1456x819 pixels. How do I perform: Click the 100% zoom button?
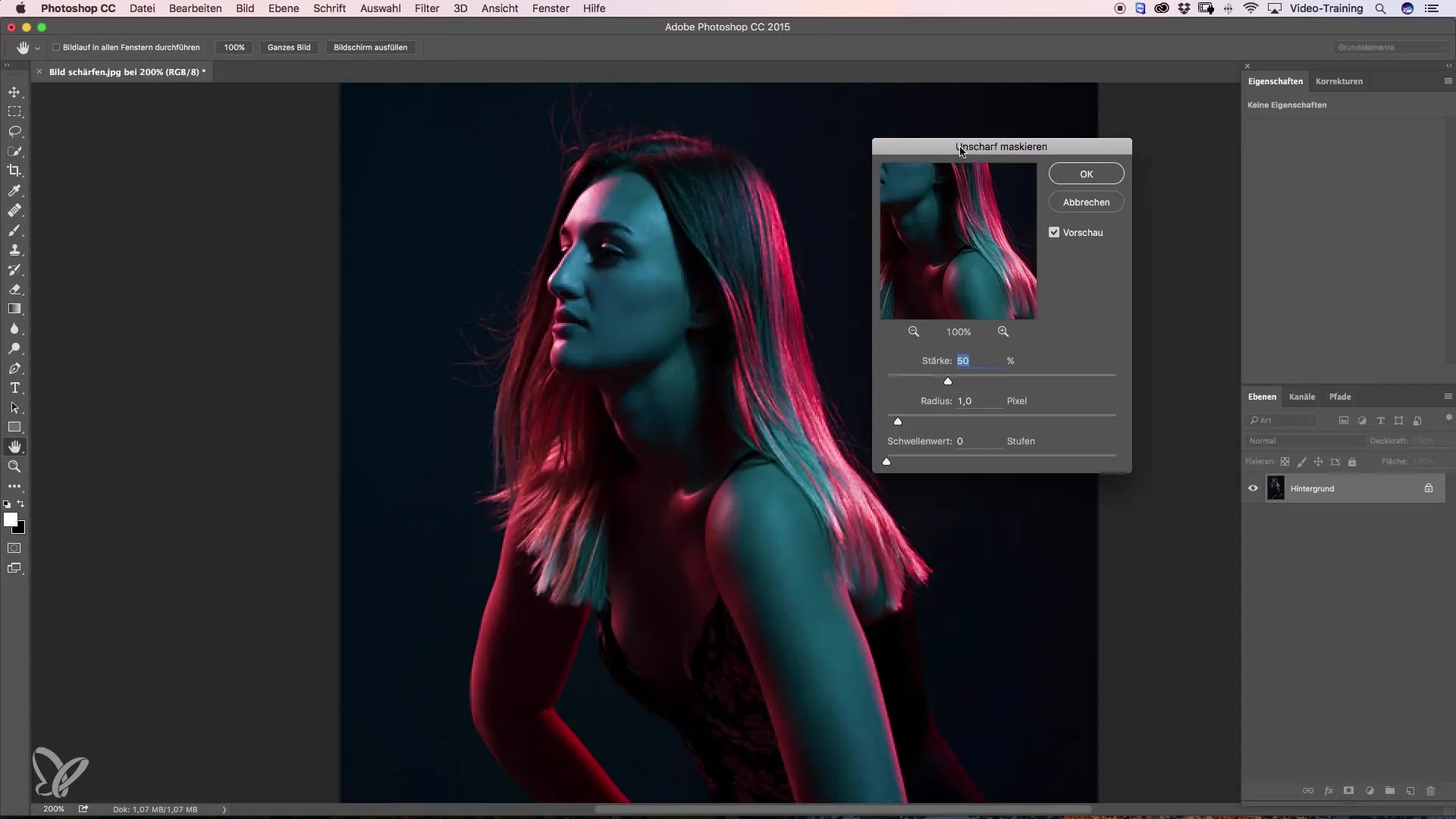pyautogui.click(x=234, y=47)
